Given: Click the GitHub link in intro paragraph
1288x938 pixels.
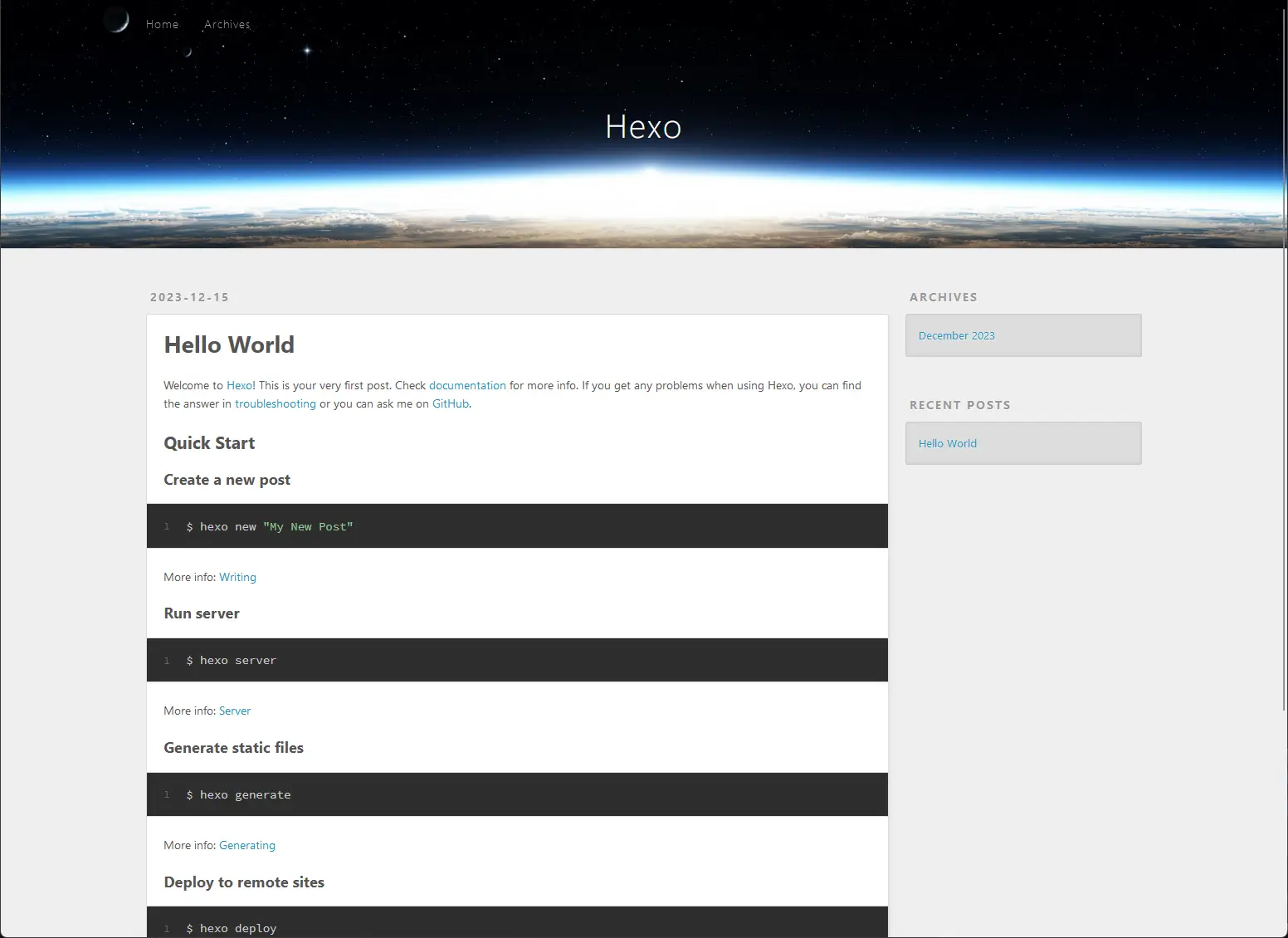Looking at the screenshot, I should coord(450,403).
